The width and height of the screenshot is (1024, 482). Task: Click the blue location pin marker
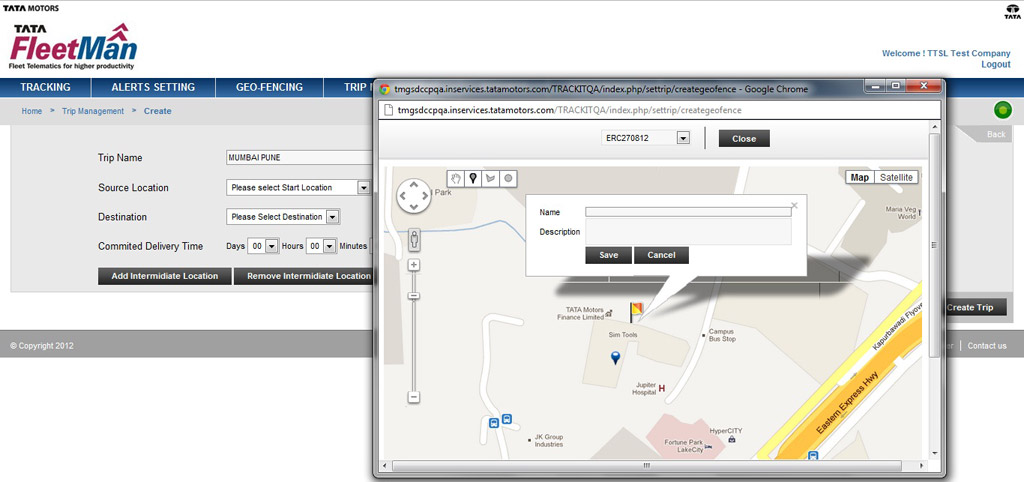615,357
